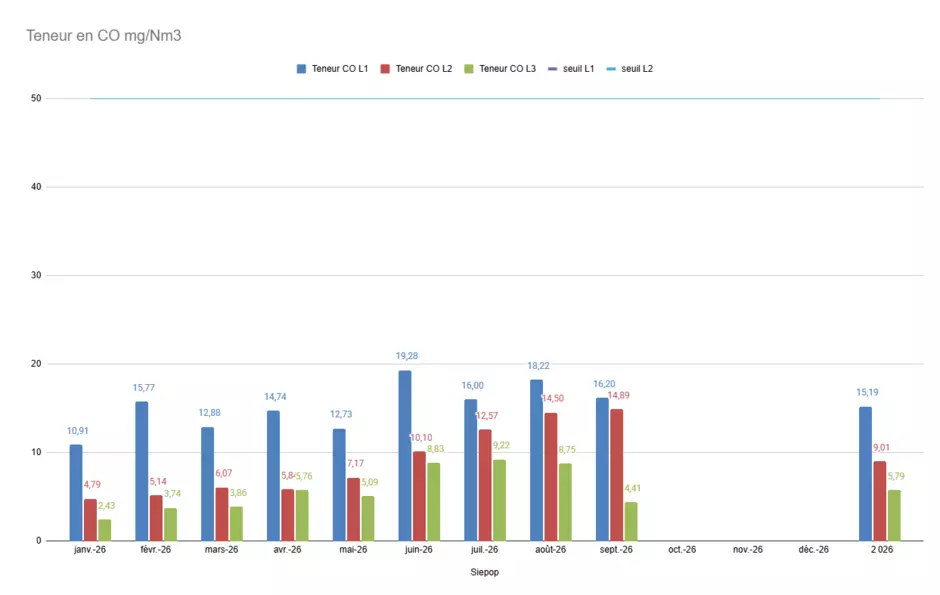940x595 pixels.
Task: Click the data label 19,28
Action: click(x=407, y=356)
